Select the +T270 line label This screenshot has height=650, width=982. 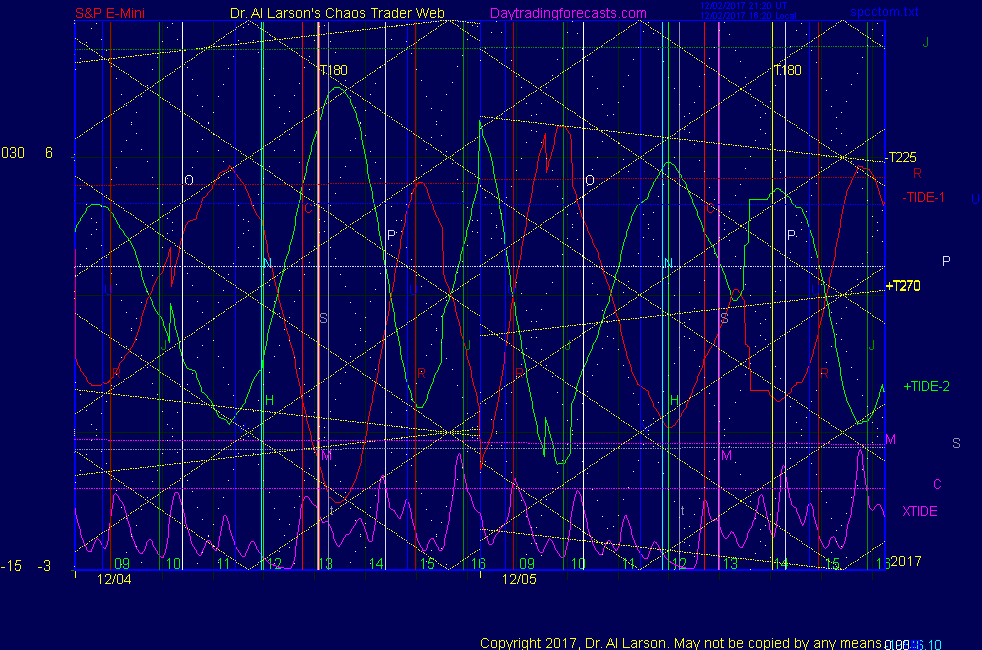903,286
